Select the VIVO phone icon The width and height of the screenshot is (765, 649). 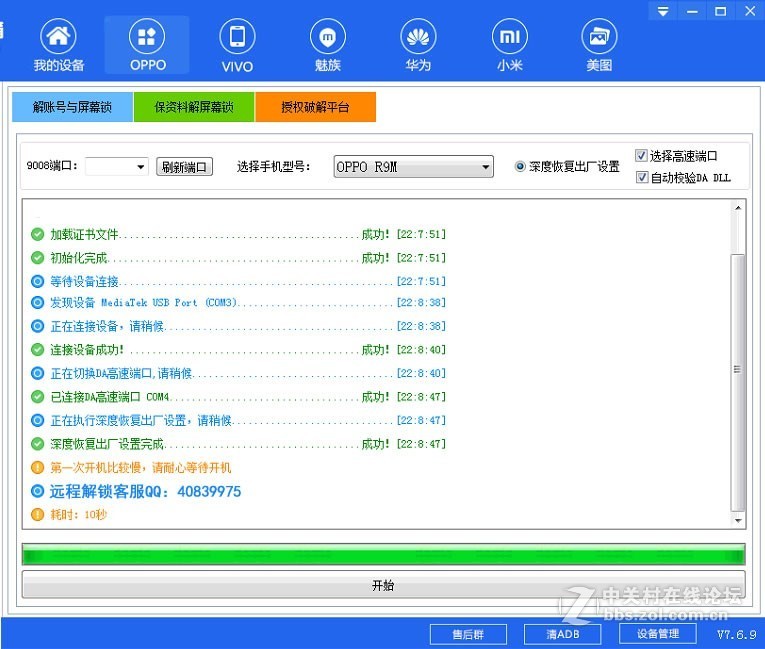pos(237,38)
